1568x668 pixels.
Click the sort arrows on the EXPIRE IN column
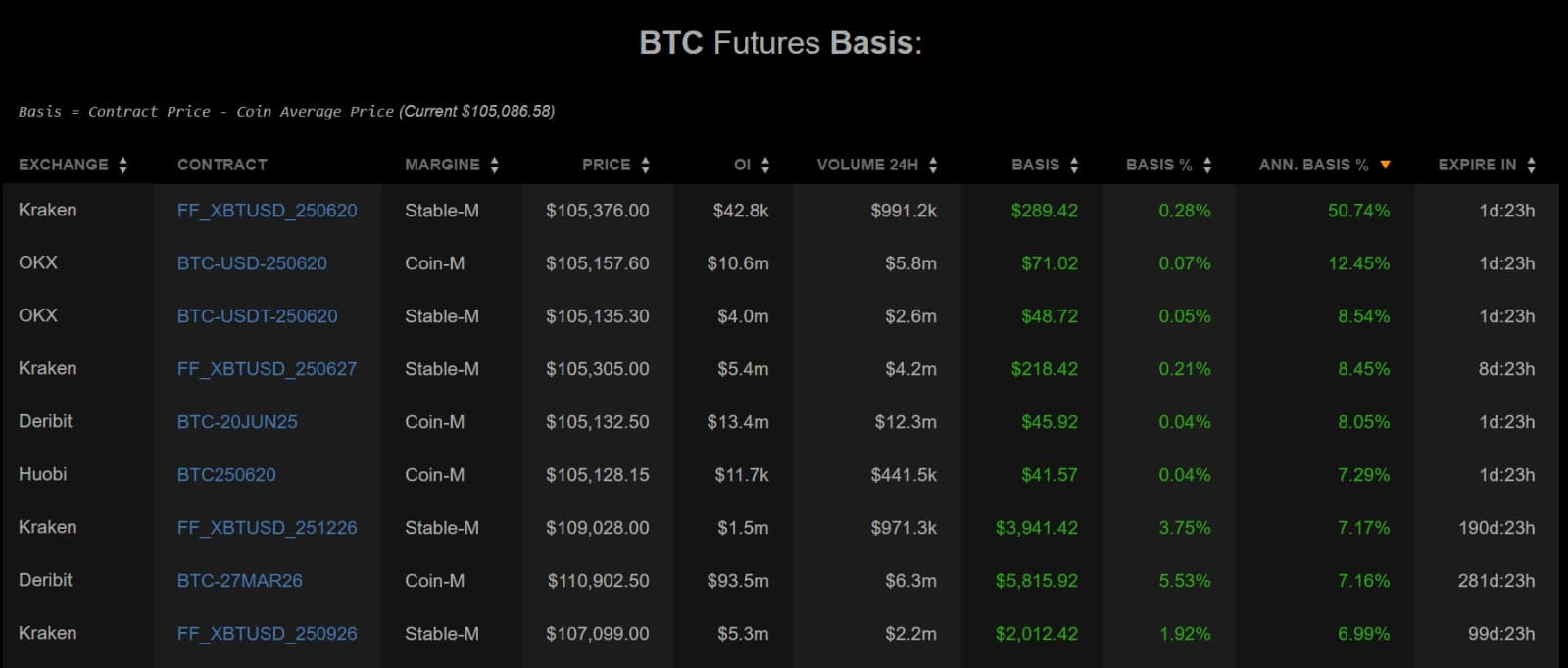pos(1532,165)
